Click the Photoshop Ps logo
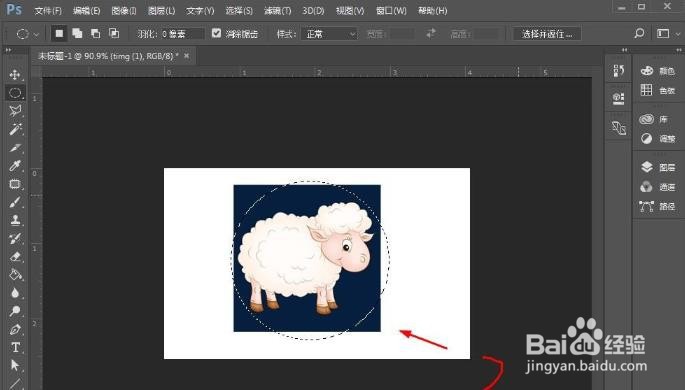The height and width of the screenshot is (390, 685). [14, 10]
